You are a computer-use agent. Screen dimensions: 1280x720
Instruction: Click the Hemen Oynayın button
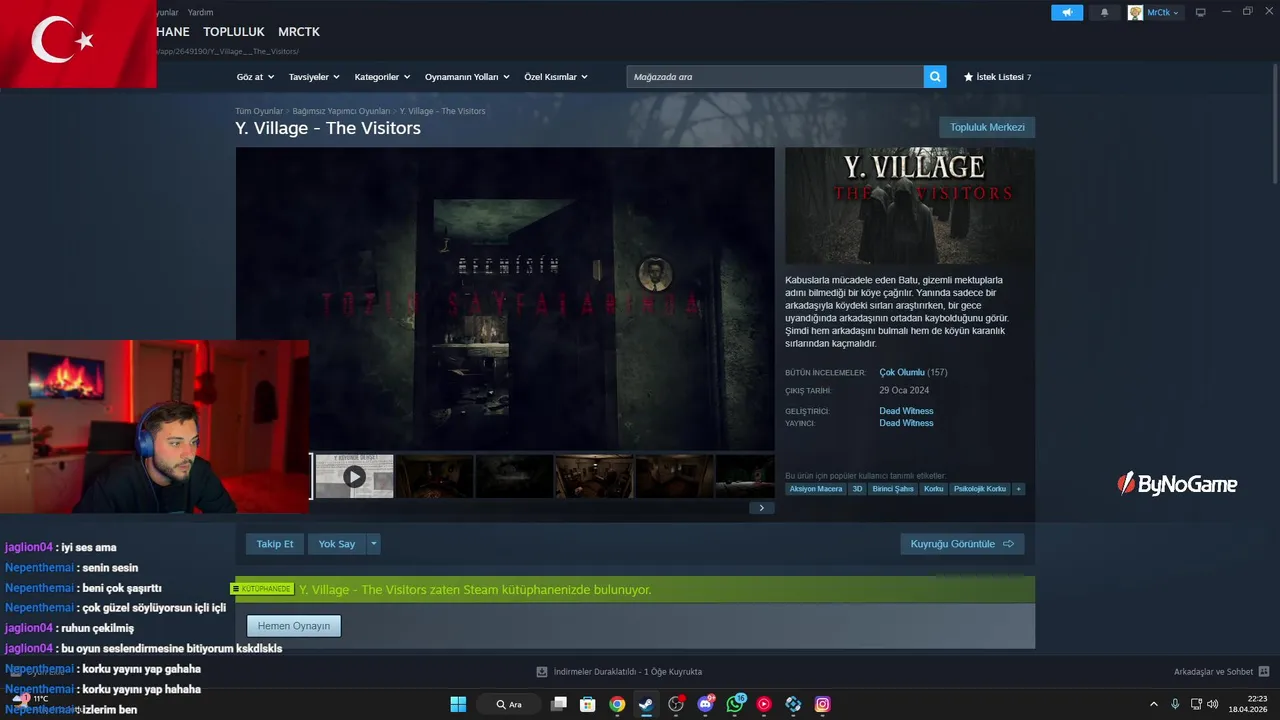click(294, 626)
